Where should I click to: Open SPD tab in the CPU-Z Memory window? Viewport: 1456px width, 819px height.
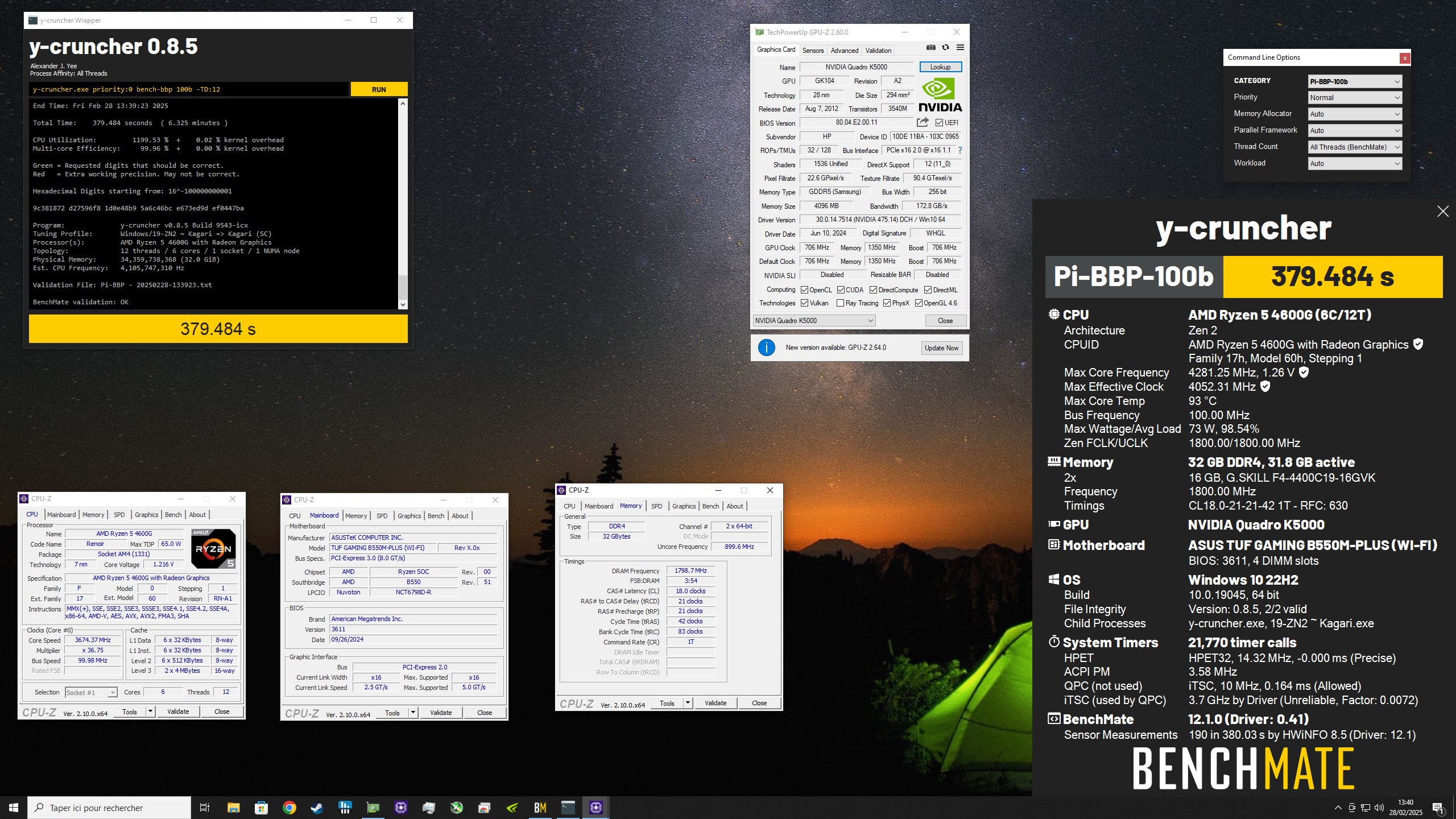(x=656, y=506)
